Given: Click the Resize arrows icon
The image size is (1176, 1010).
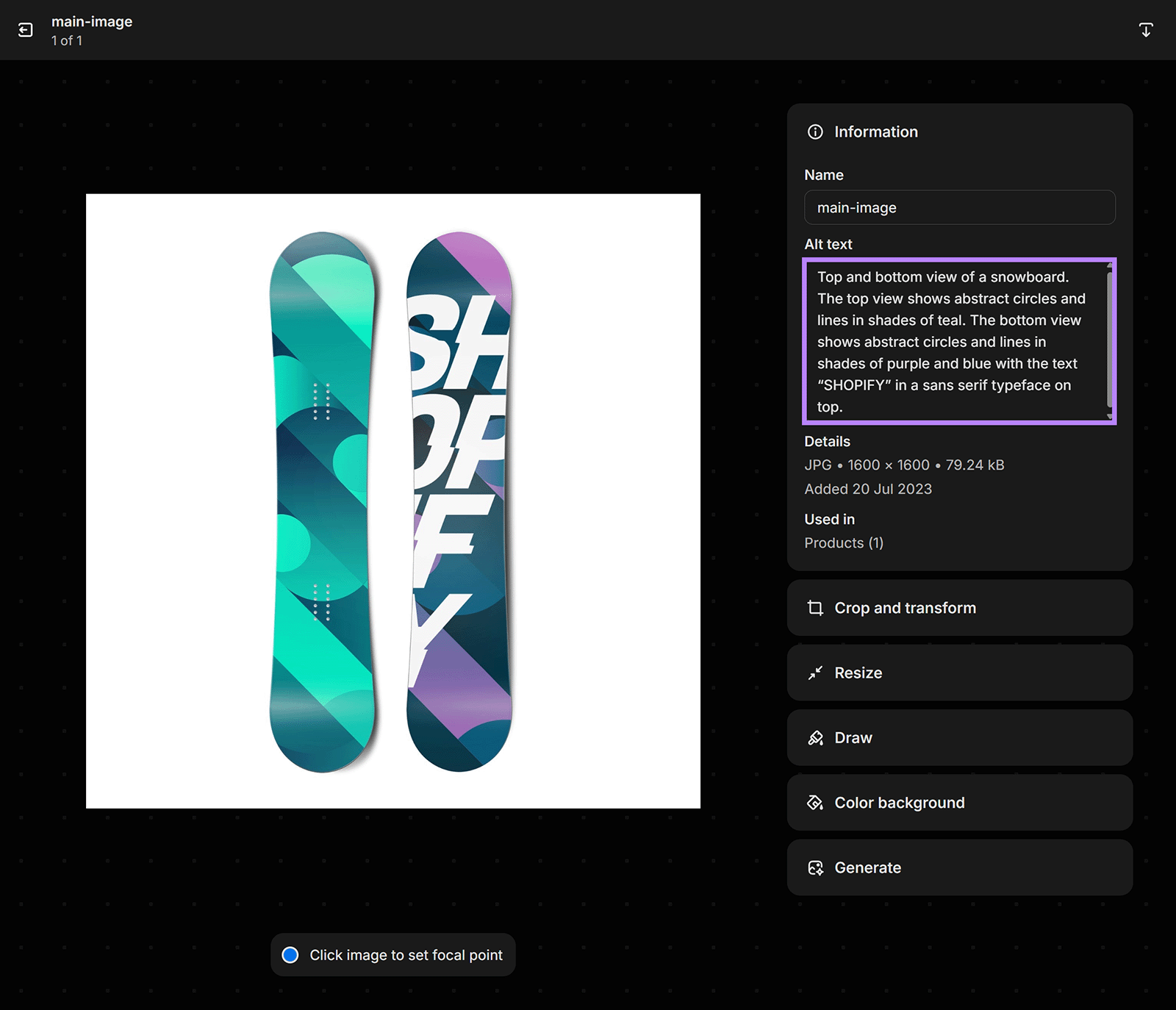Looking at the screenshot, I should pyautogui.click(x=816, y=673).
